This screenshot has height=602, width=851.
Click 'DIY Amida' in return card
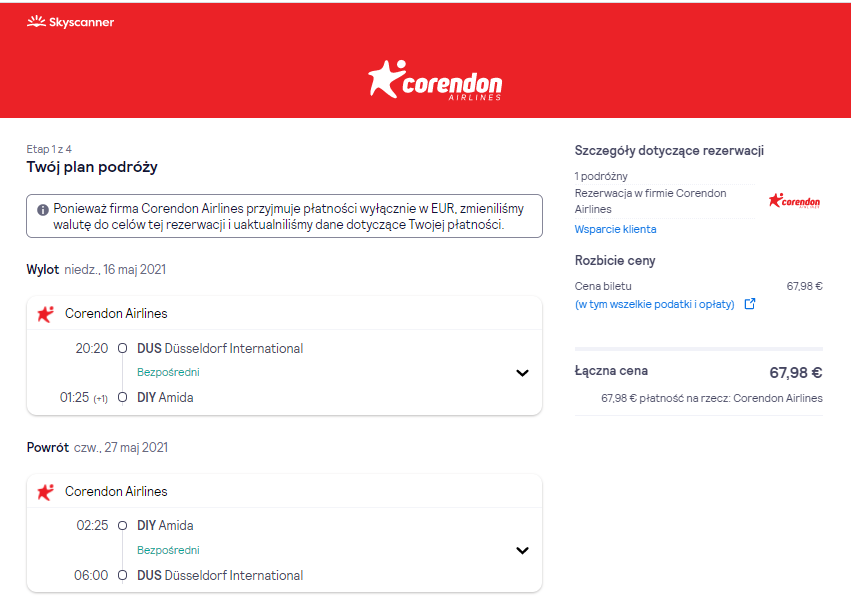click(165, 525)
